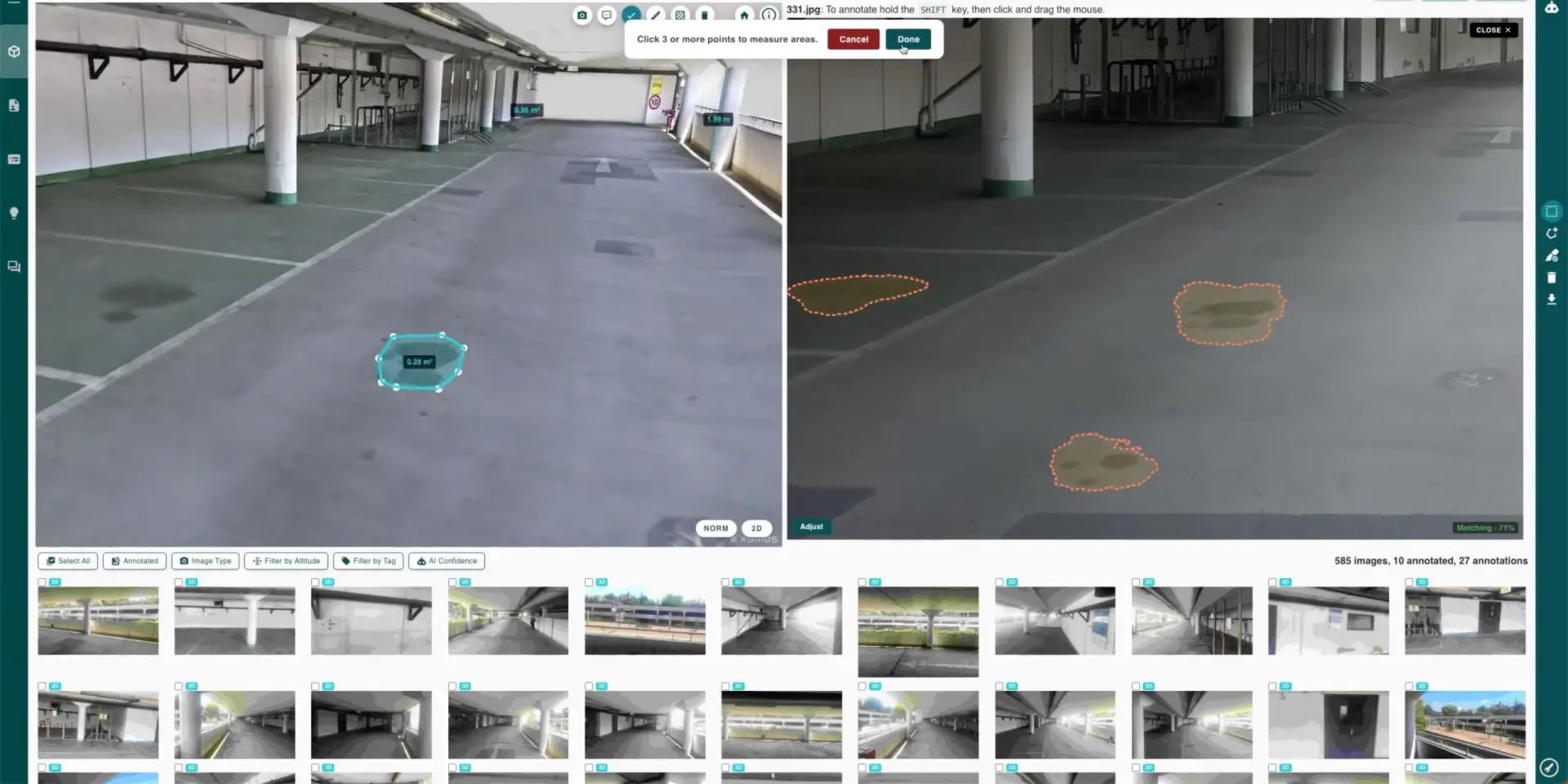
Task: Open the Filter by Altitude option
Action: click(x=287, y=561)
